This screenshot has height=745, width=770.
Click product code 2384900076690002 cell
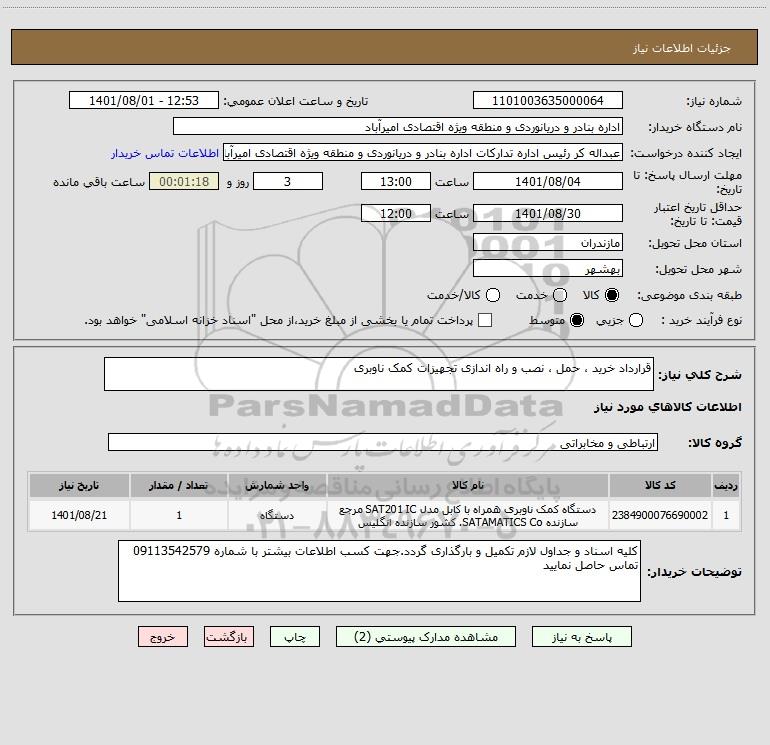660,515
